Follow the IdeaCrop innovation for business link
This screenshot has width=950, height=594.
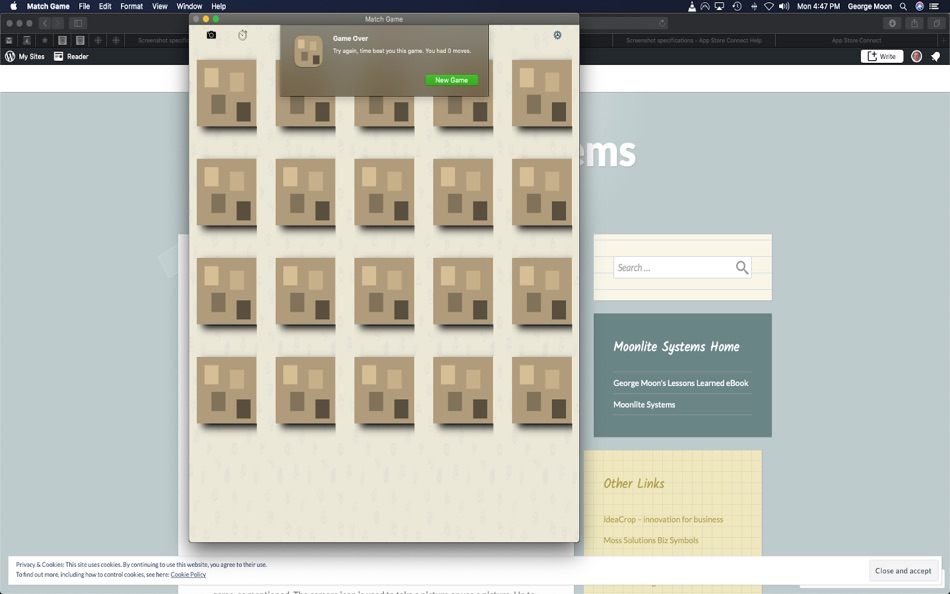click(x=662, y=519)
